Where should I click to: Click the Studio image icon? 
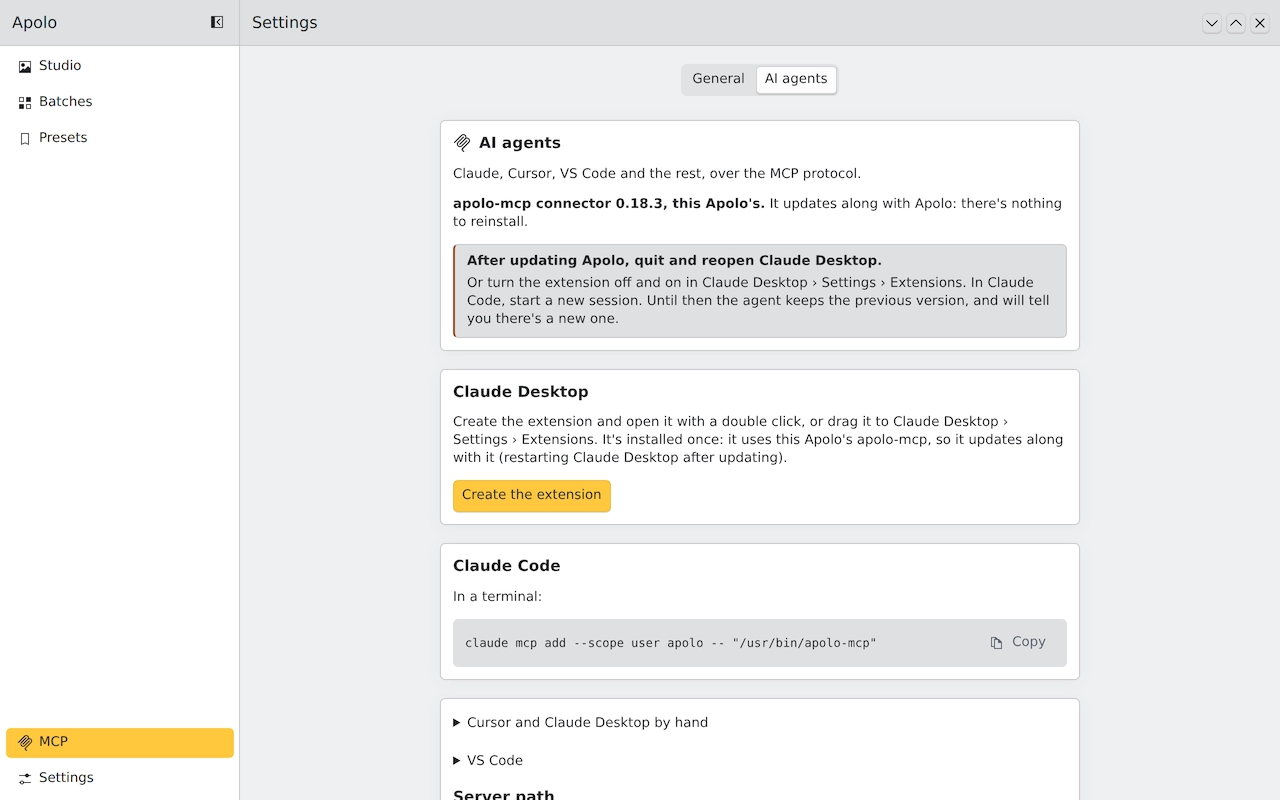25,67
